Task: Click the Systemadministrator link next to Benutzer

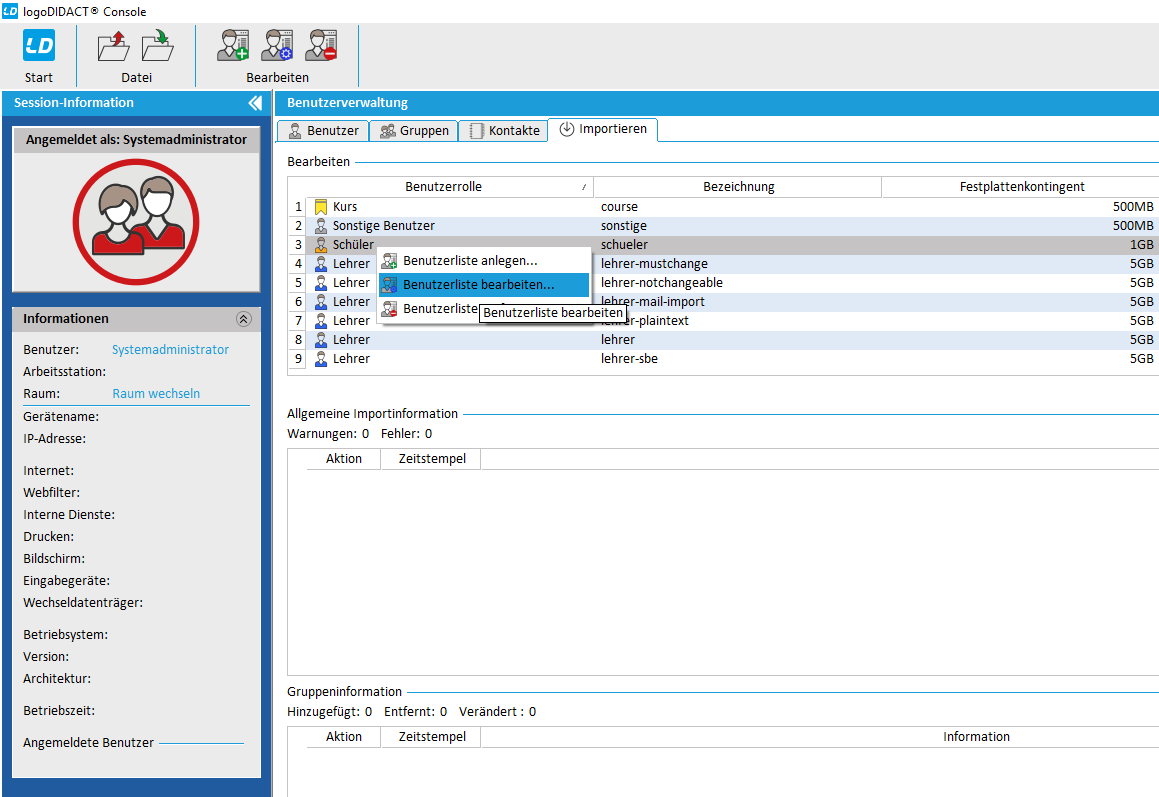Action: tap(170, 350)
